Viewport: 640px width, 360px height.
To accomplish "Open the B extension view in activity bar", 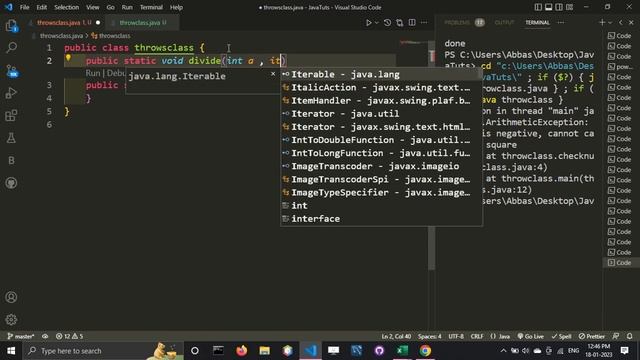I will 11,160.
